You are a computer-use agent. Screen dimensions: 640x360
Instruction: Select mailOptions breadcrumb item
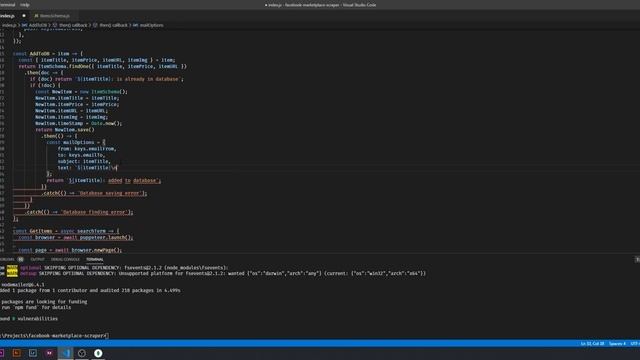point(148,25)
